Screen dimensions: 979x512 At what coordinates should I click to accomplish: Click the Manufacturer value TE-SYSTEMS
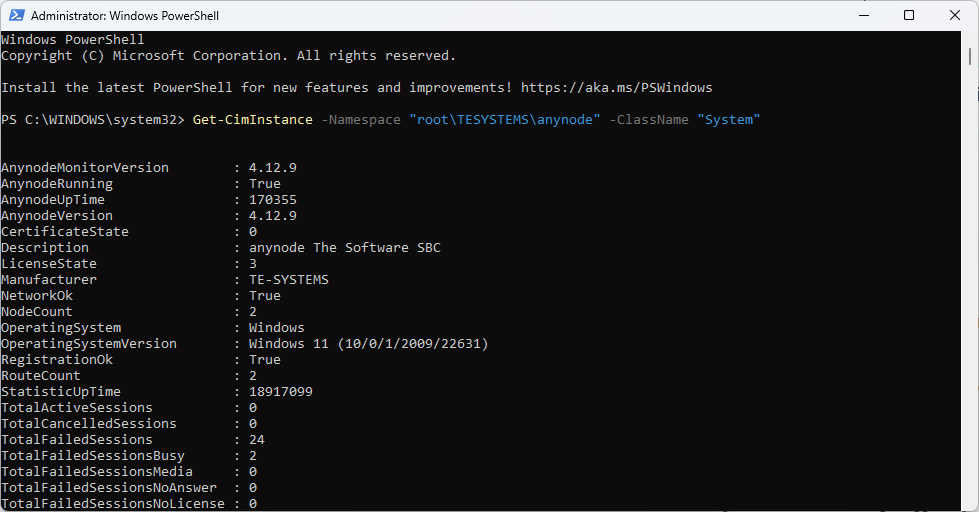tap(289, 279)
